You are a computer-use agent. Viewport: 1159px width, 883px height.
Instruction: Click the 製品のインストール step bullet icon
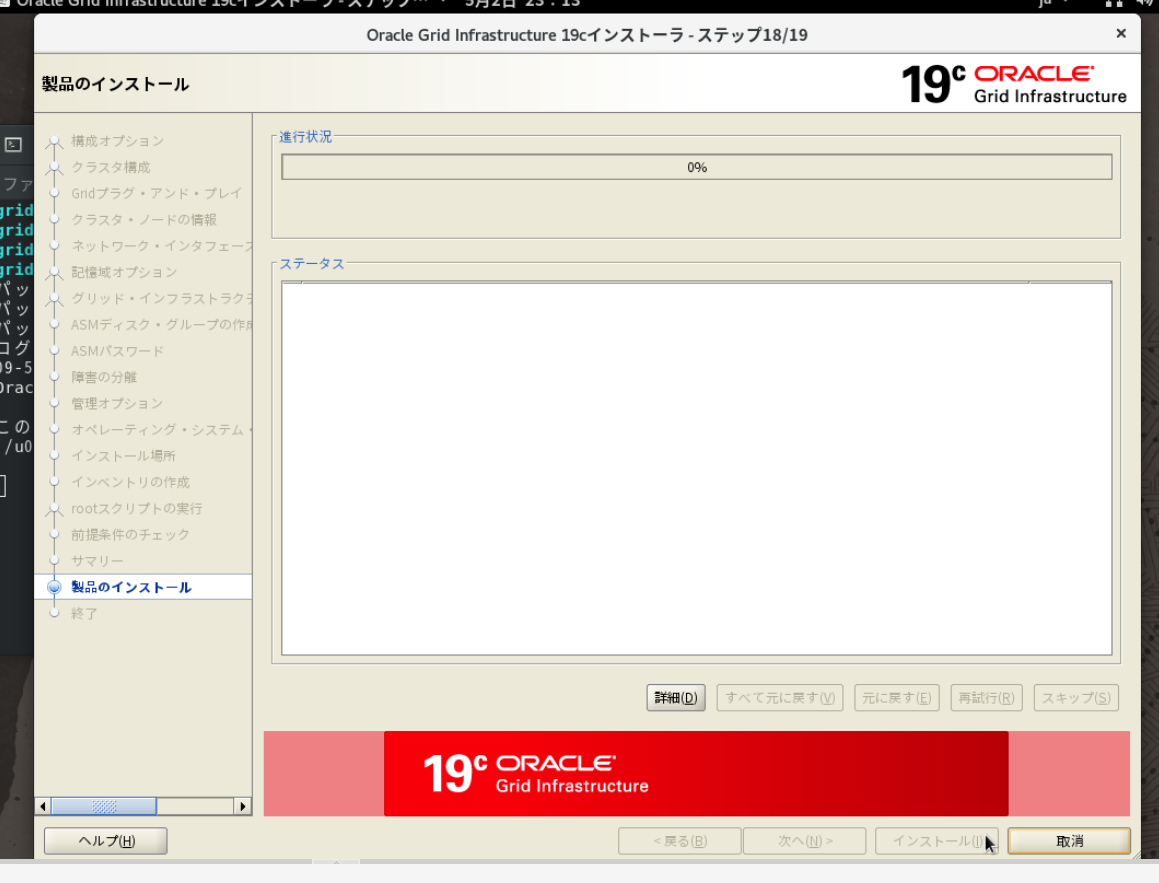pyautogui.click(x=54, y=587)
